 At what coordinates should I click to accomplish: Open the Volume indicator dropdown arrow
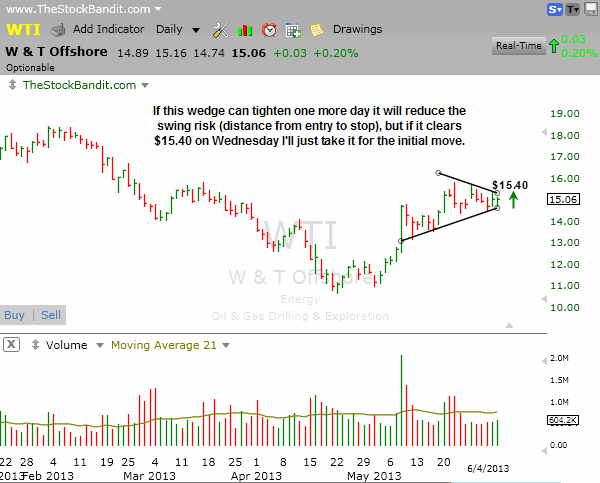tap(99, 345)
